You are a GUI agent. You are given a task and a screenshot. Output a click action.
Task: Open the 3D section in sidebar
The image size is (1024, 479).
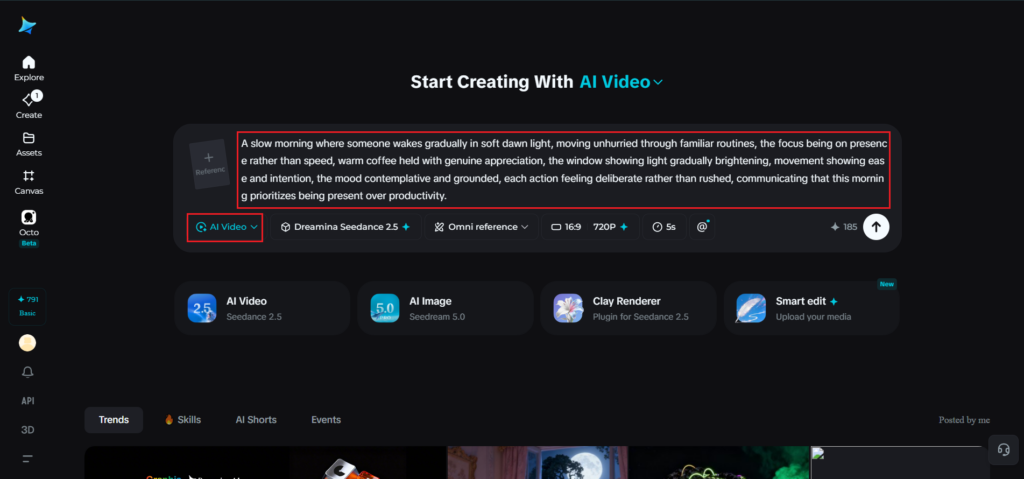[27, 430]
